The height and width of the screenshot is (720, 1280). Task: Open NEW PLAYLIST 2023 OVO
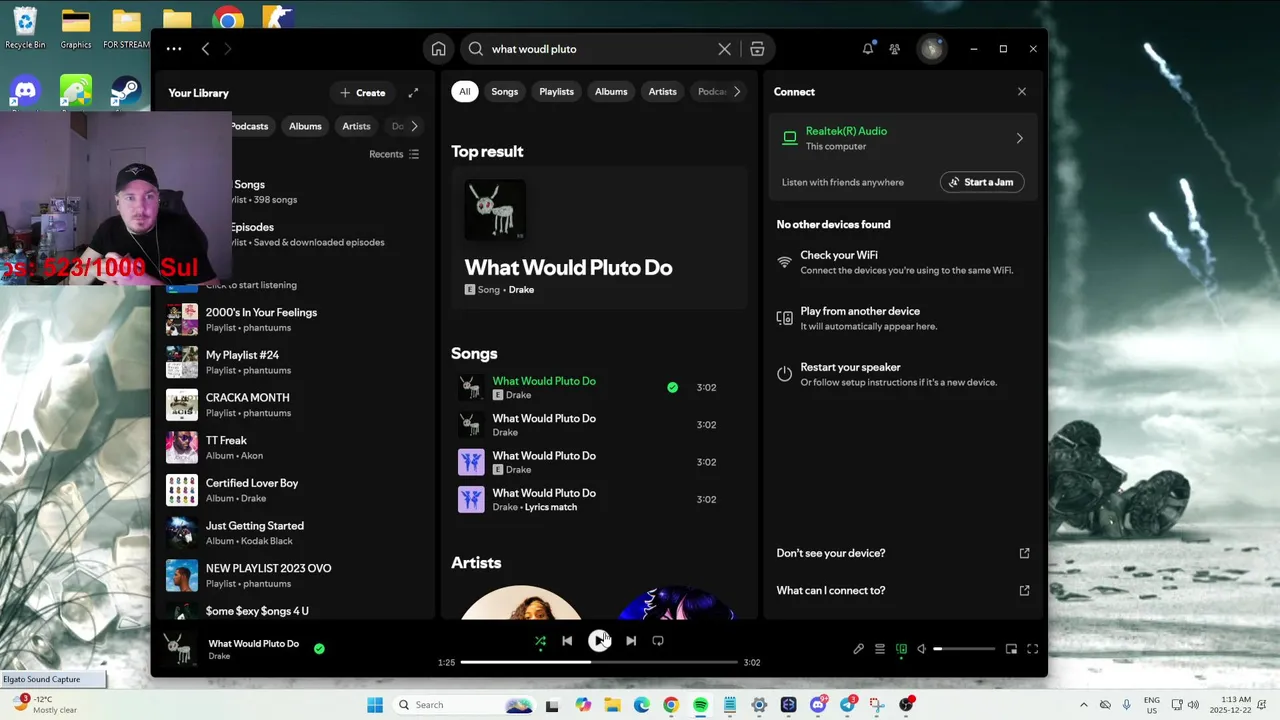pos(296,575)
